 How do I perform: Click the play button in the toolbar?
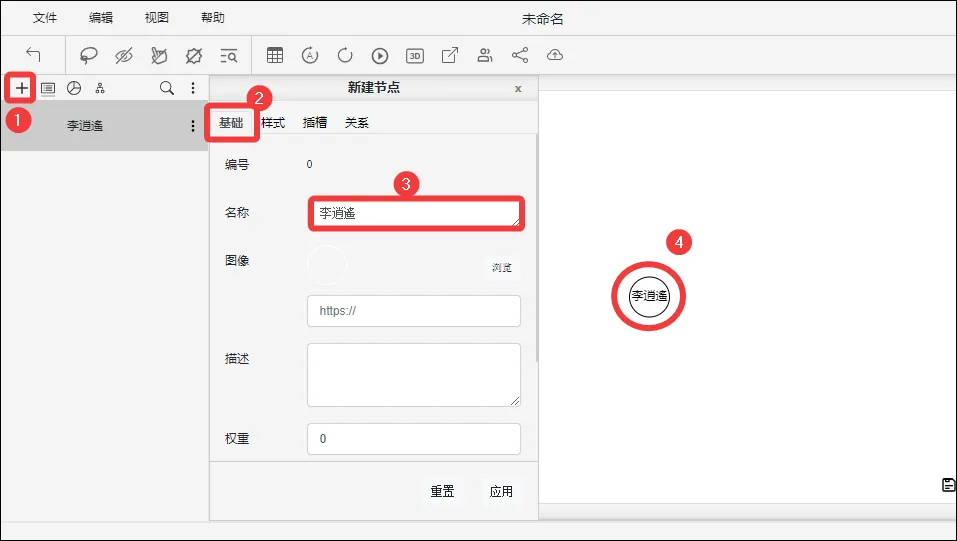[380, 56]
